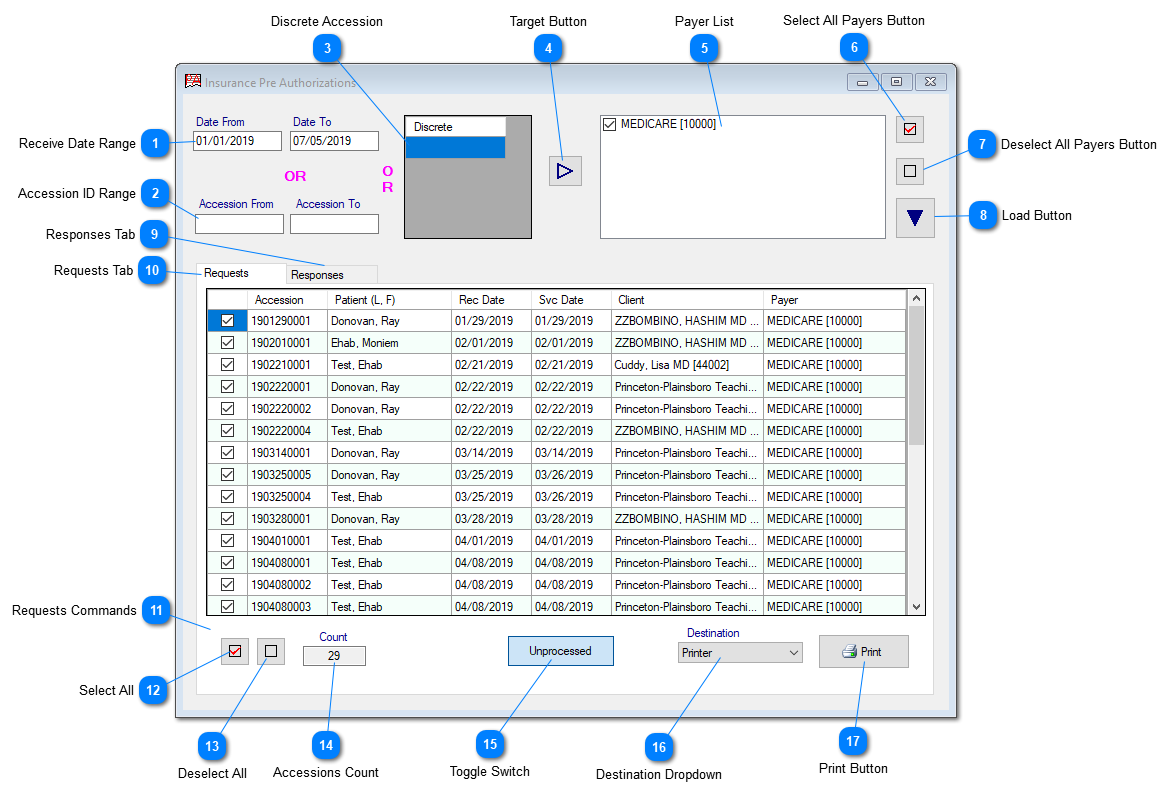This screenshot has height=798, width=1173.
Task: Click the Deselect All icon below the grid
Action: [269, 650]
